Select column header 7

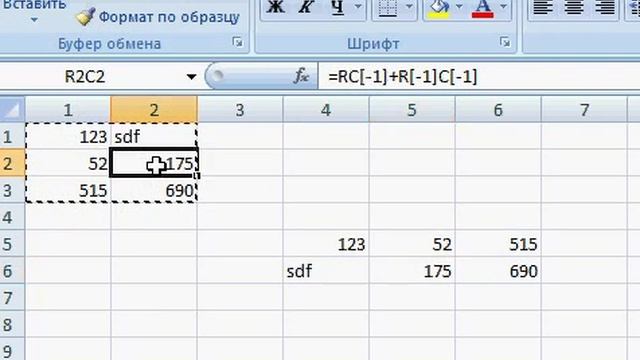point(584,110)
